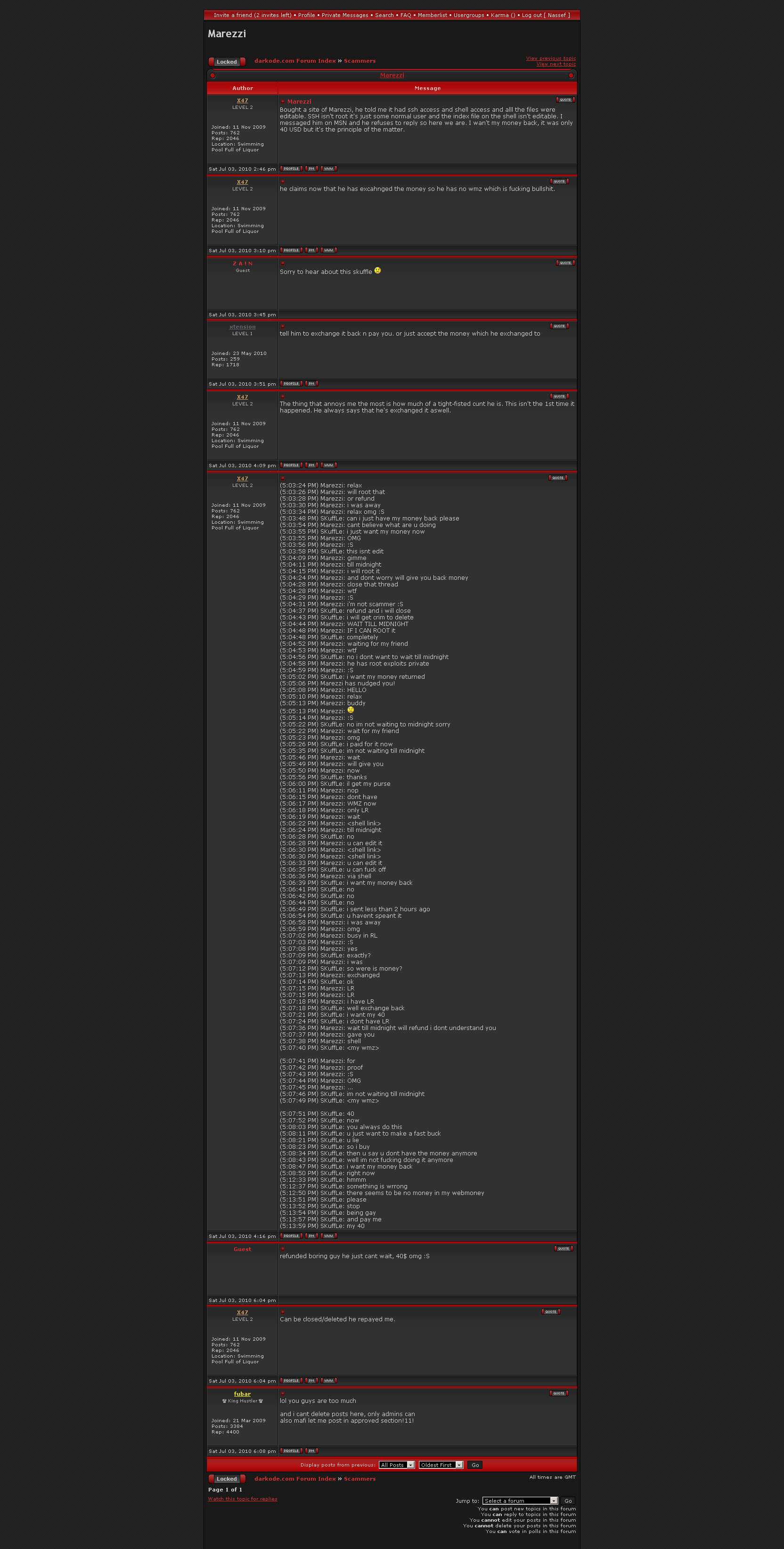Click View previous topic link
This screenshot has width=784, height=1549.
pos(550,58)
